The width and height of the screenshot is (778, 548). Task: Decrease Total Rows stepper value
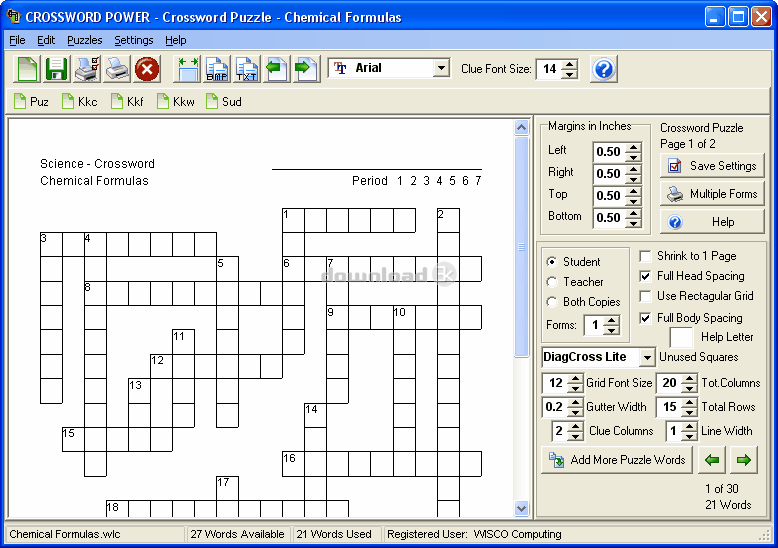click(x=689, y=412)
